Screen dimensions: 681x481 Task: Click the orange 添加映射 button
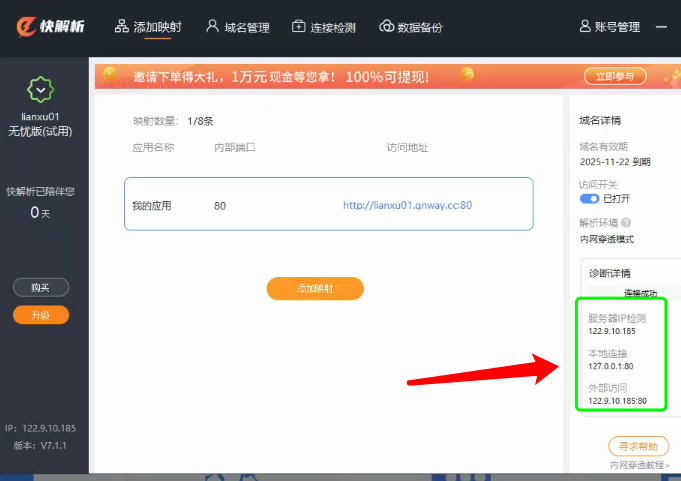coord(315,288)
